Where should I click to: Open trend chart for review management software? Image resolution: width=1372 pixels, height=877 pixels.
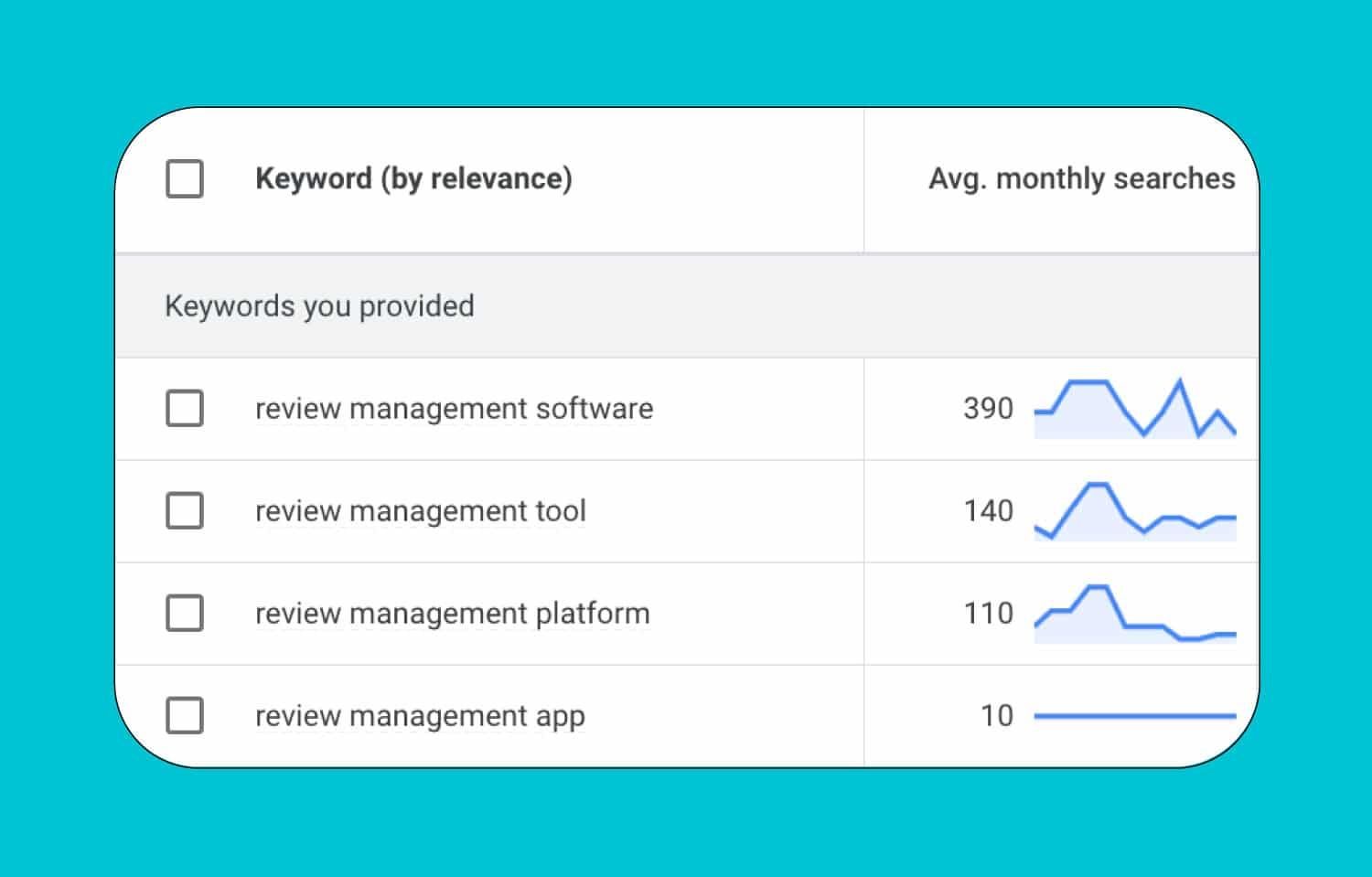point(1135,408)
